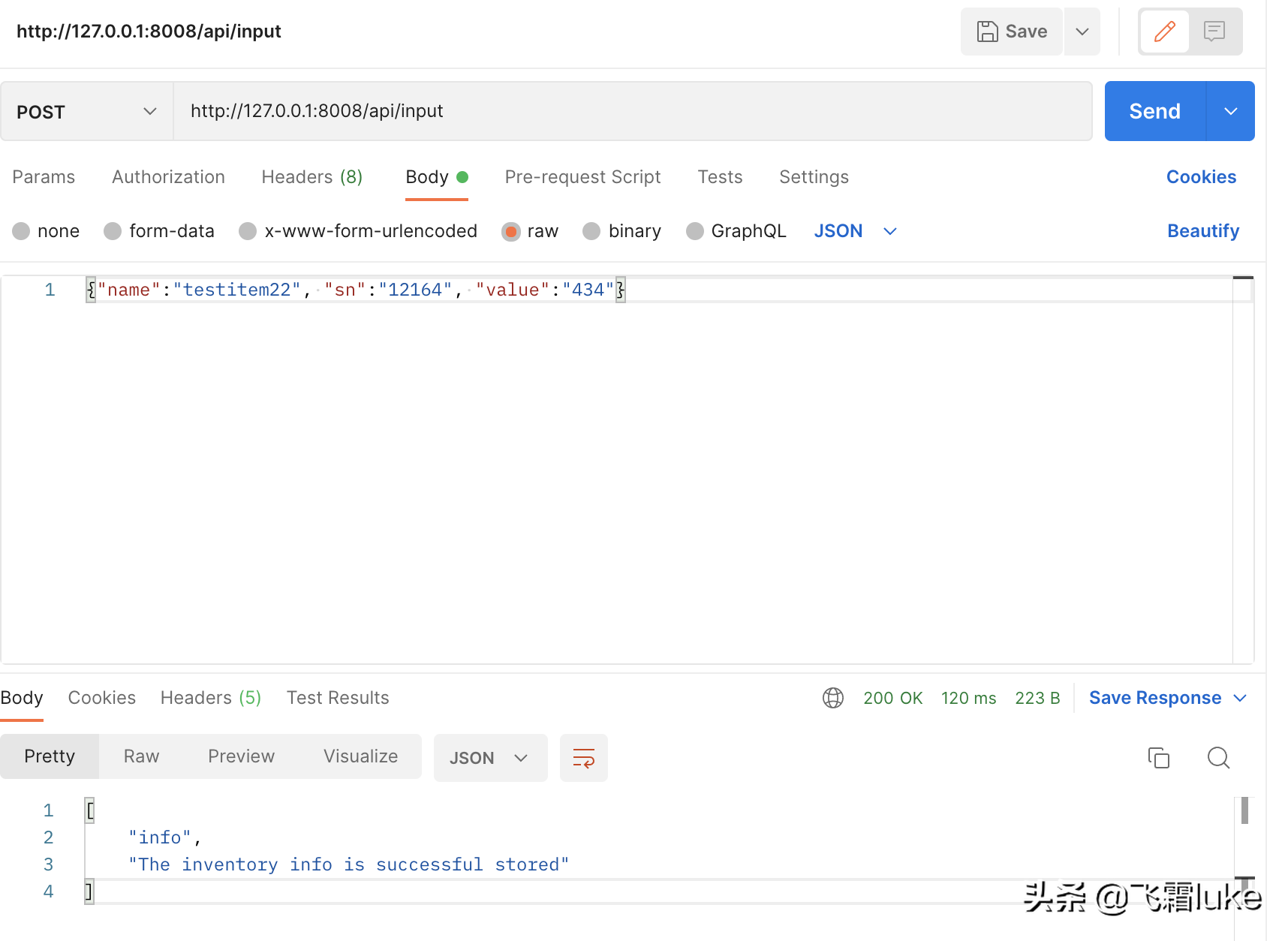Switch to the Authorization tab
The height and width of the screenshot is (941, 1288).
pyautogui.click(x=168, y=177)
